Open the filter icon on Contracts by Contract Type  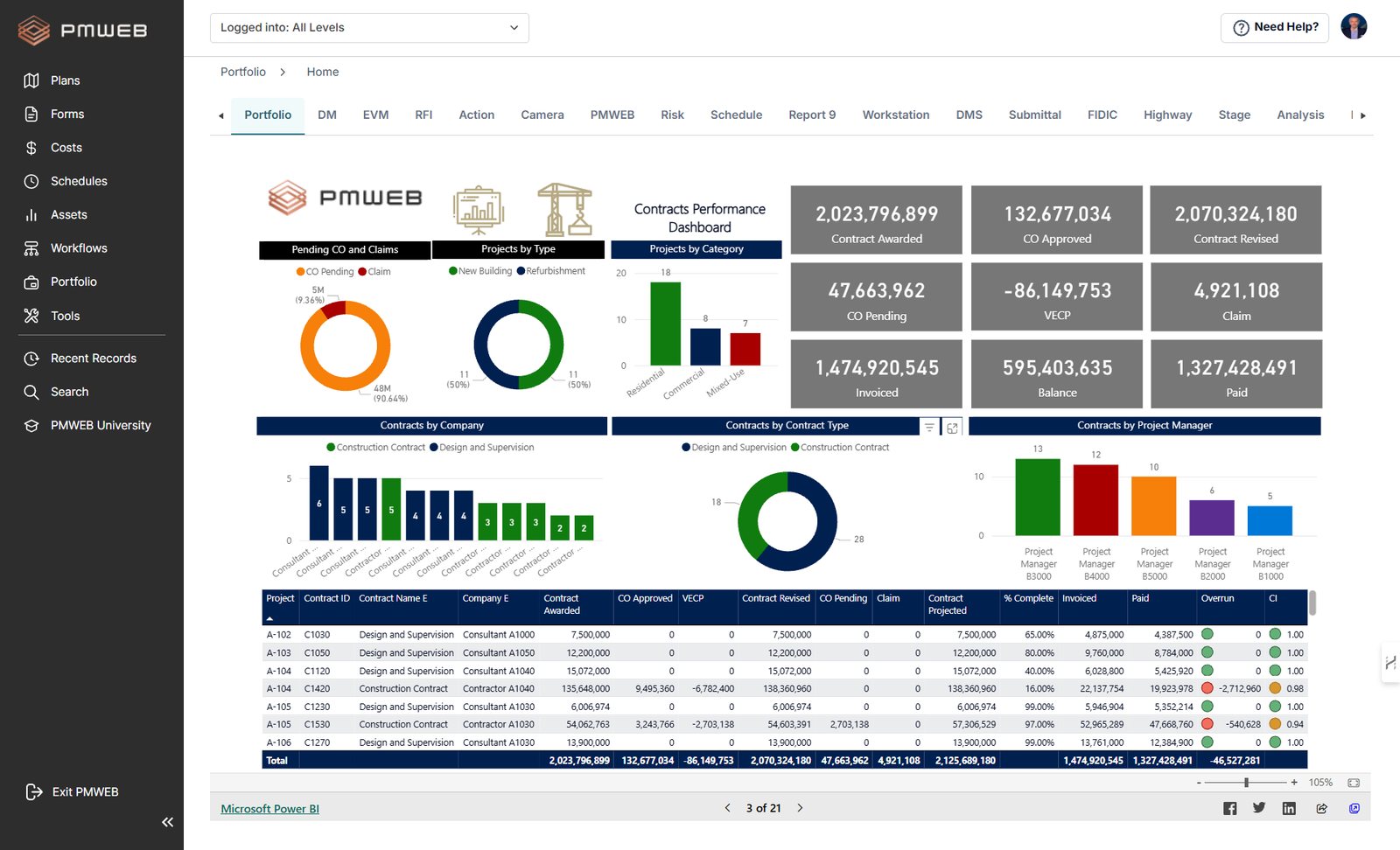pyautogui.click(x=929, y=427)
